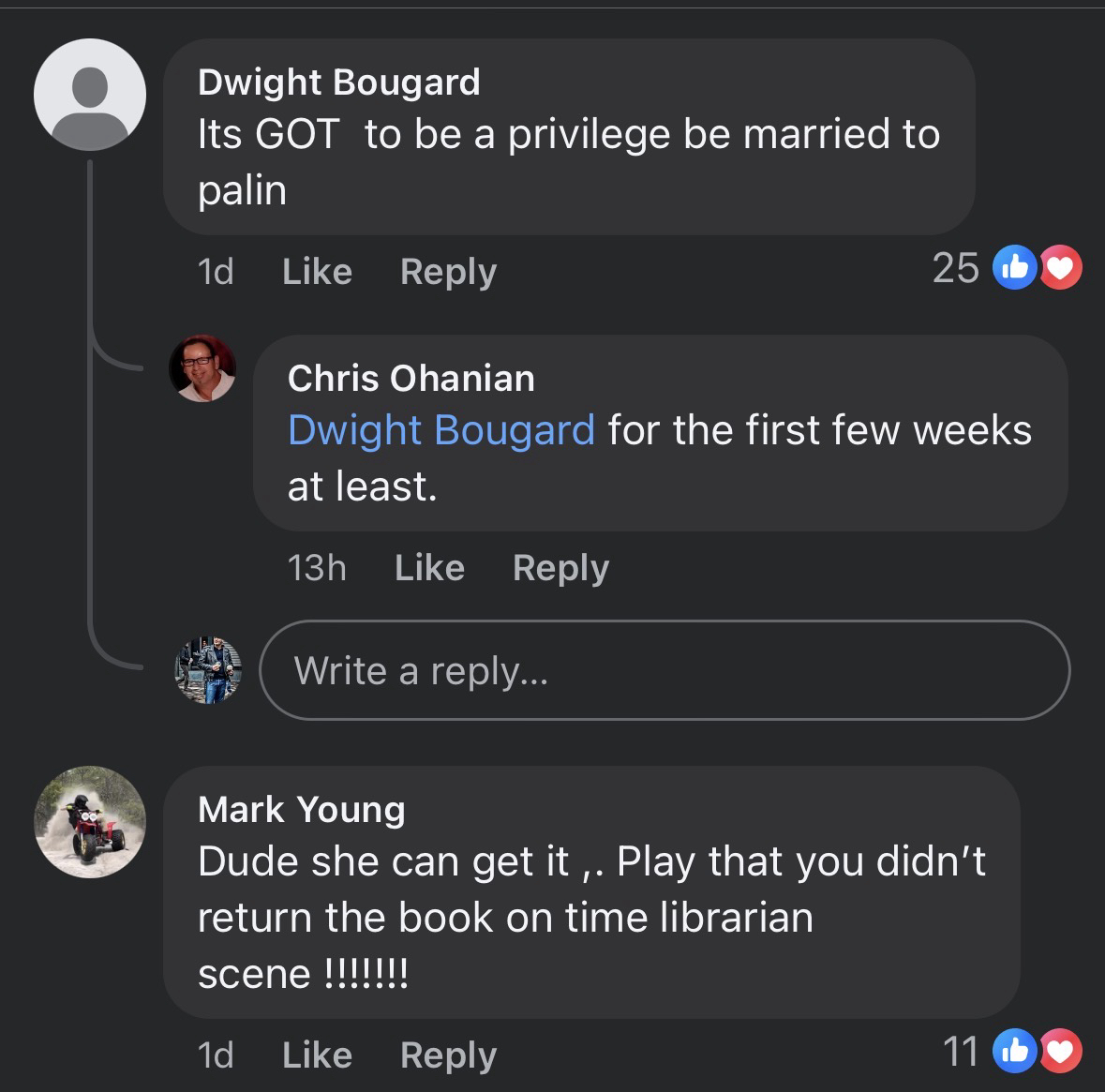The image size is (1105, 1092).
Task: Click Mark Young's ATV profile picture
Action: (90, 822)
